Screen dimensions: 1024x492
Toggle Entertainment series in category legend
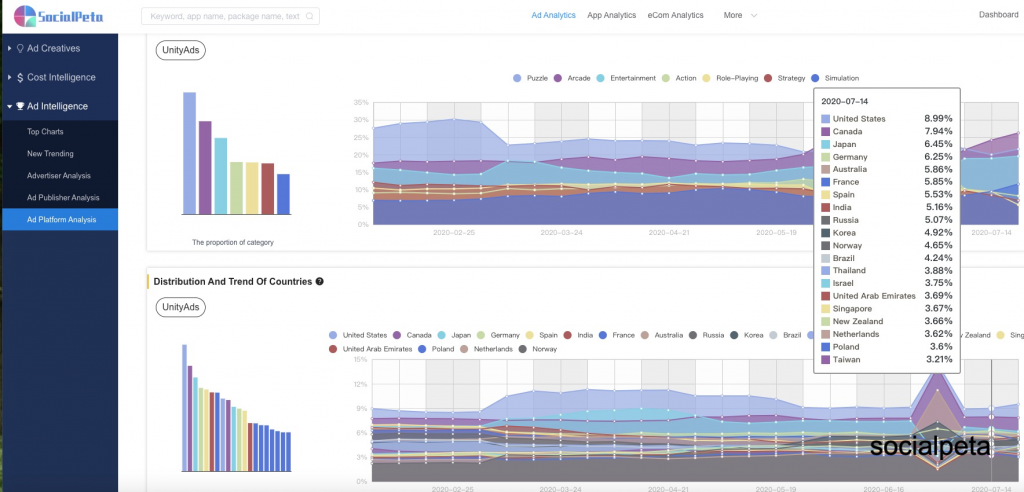tap(626, 78)
